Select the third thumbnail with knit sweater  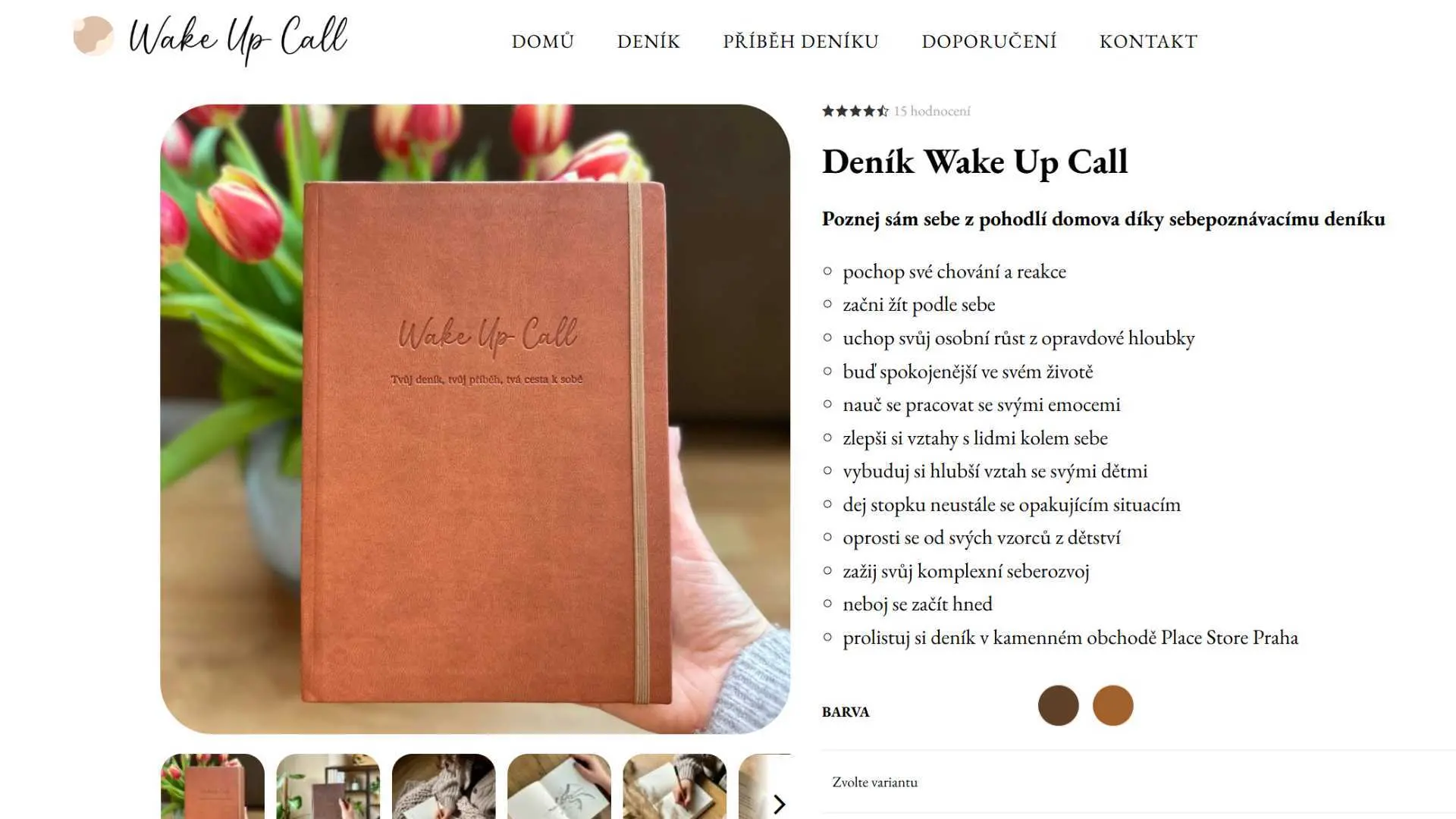tap(444, 786)
